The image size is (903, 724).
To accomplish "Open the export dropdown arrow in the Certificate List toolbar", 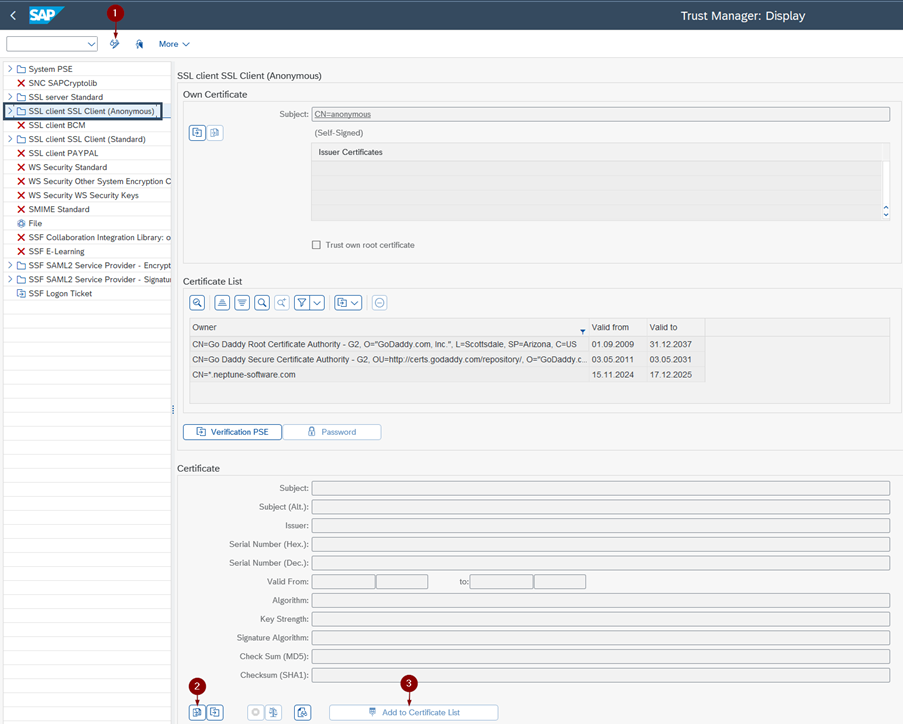I will [355, 302].
